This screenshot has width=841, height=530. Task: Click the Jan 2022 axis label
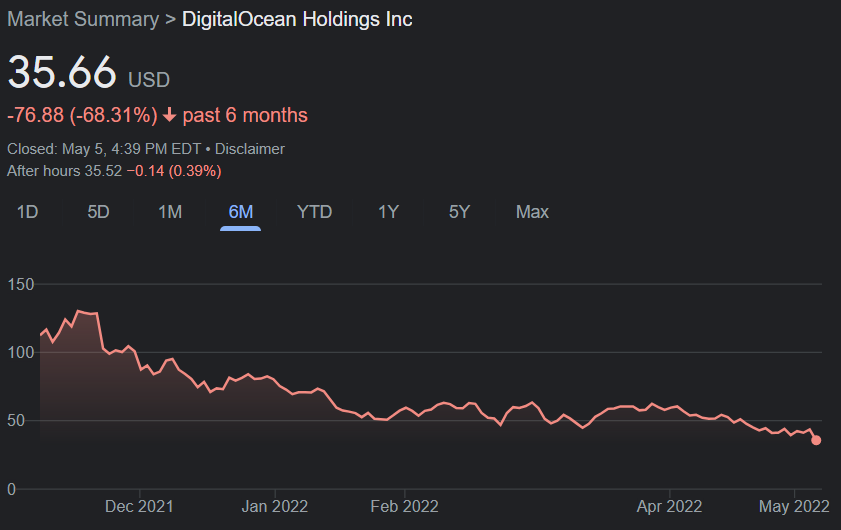point(275,506)
